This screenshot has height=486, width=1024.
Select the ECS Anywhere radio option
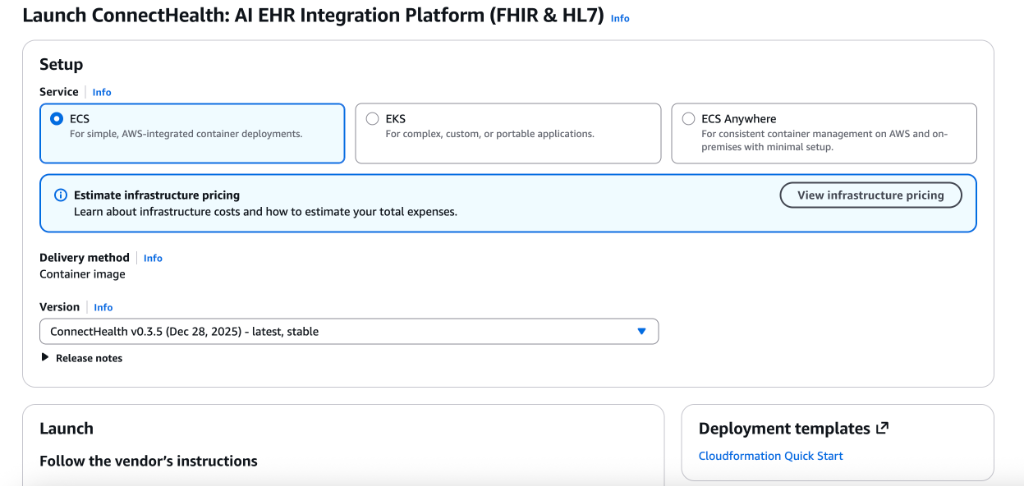tap(688, 118)
